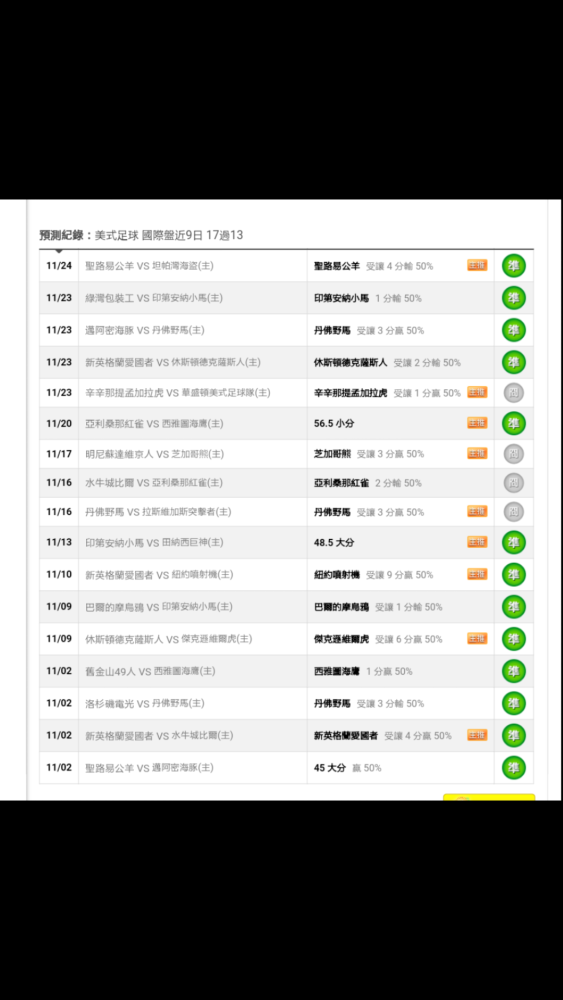Image resolution: width=563 pixels, height=1000 pixels.
Task: Select the 巴爾的摩烏鴉 受讓1分輸 prediction
Action: [x=378, y=607]
